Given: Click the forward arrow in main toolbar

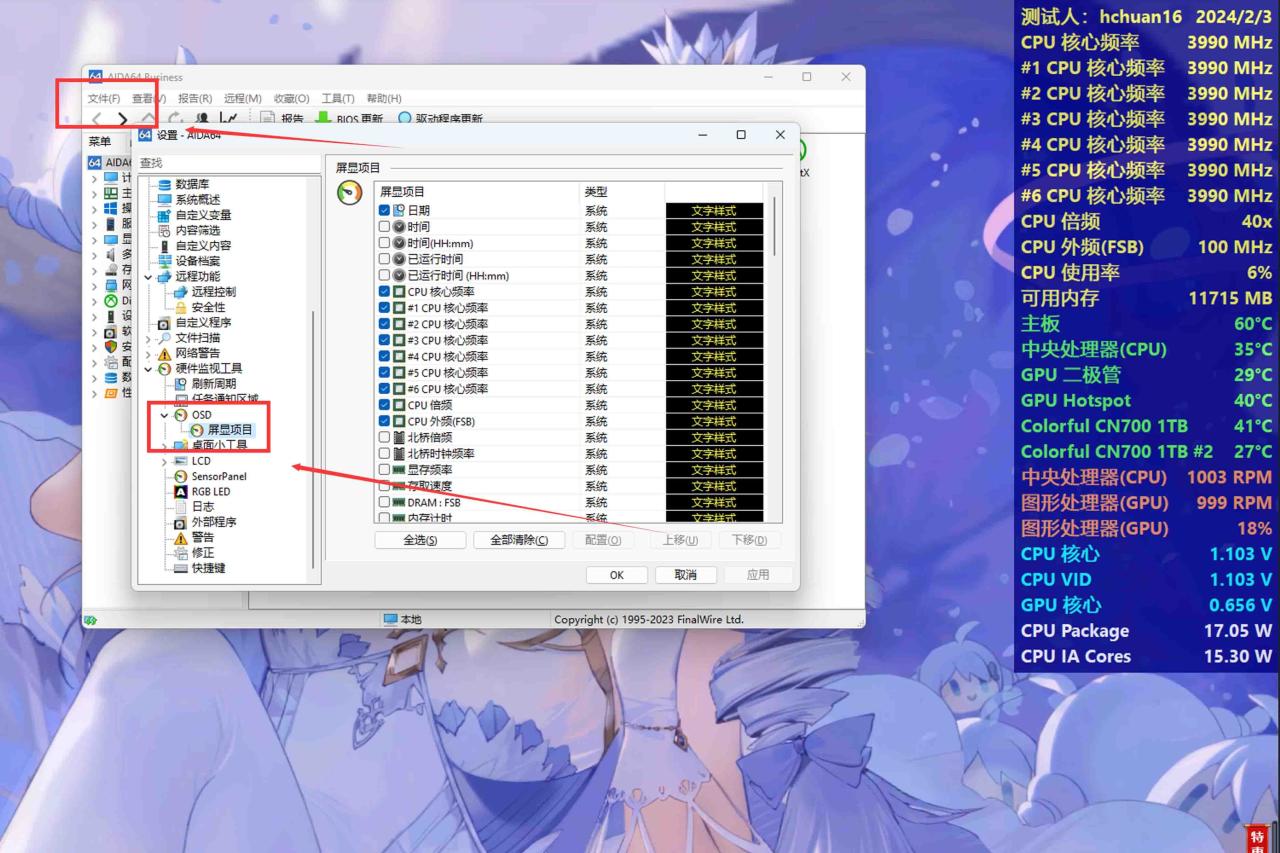Looking at the screenshot, I should coord(122,119).
